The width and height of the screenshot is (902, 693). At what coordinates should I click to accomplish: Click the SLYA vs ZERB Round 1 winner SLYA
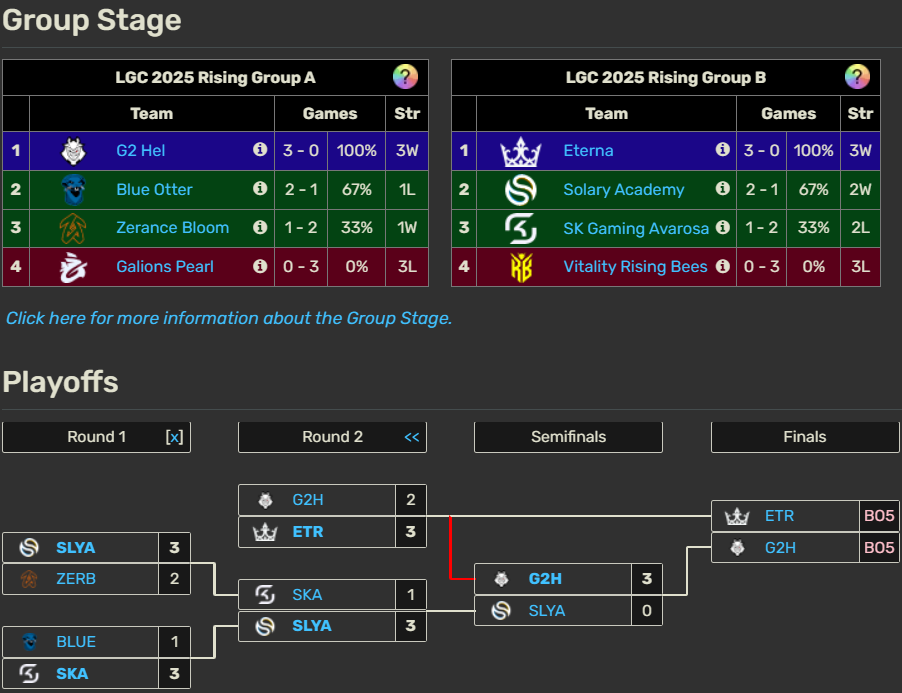click(76, 548)
